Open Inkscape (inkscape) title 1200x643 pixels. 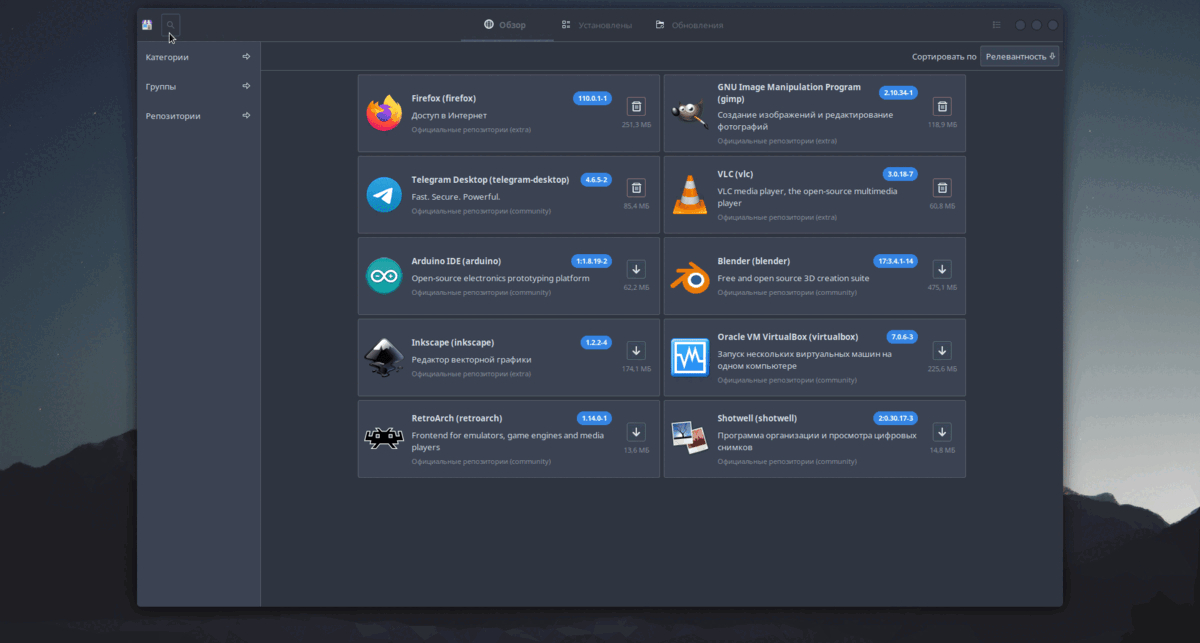(x=452, y=342)
